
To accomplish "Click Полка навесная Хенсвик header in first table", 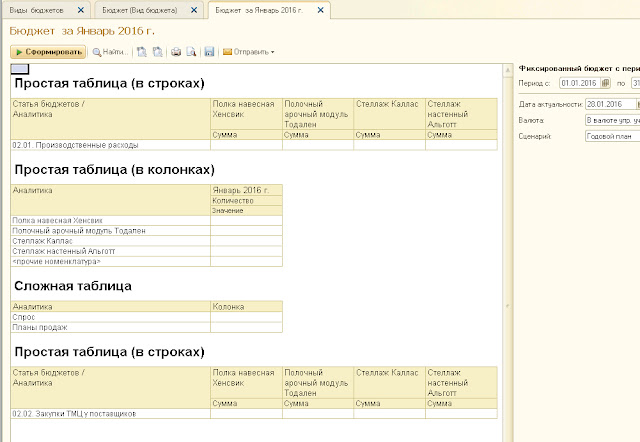I will click(247, 114).
